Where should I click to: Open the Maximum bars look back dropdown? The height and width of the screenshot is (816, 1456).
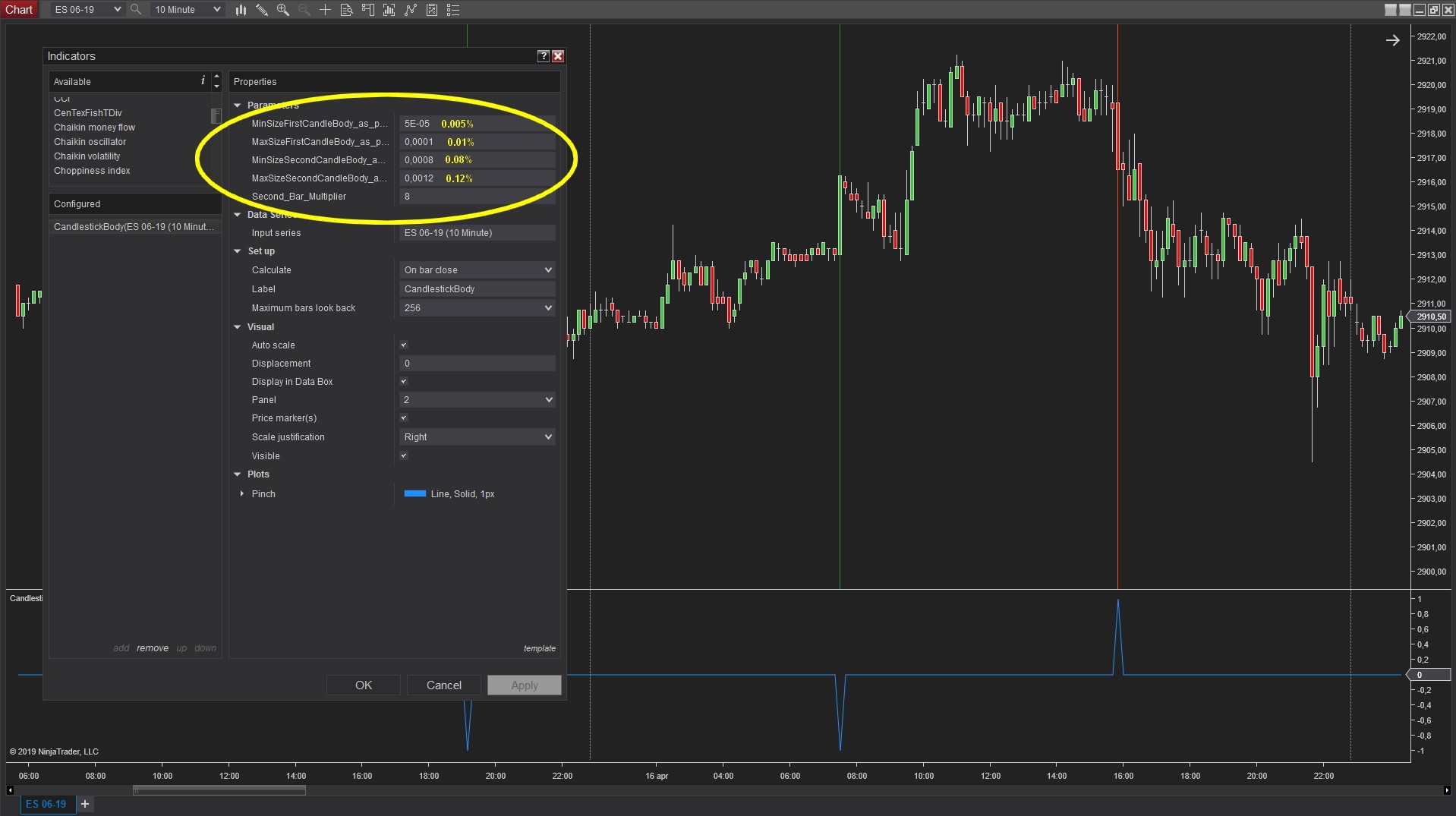[477, 308]
